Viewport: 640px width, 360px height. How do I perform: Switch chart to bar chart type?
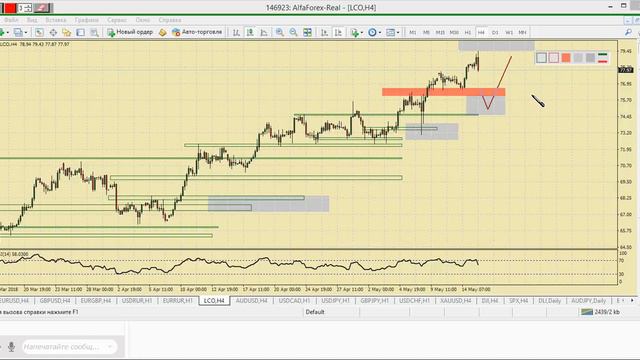[236, 32]
